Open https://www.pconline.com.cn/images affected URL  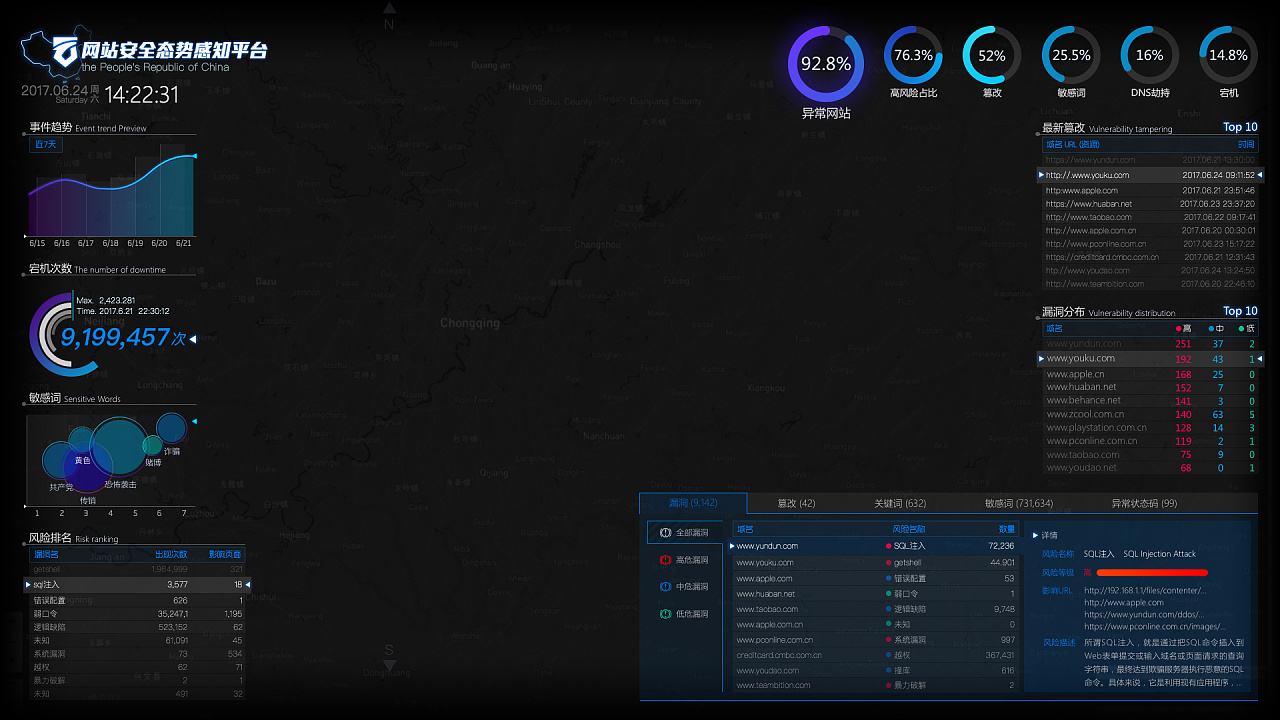click(x=1155, y=627)
